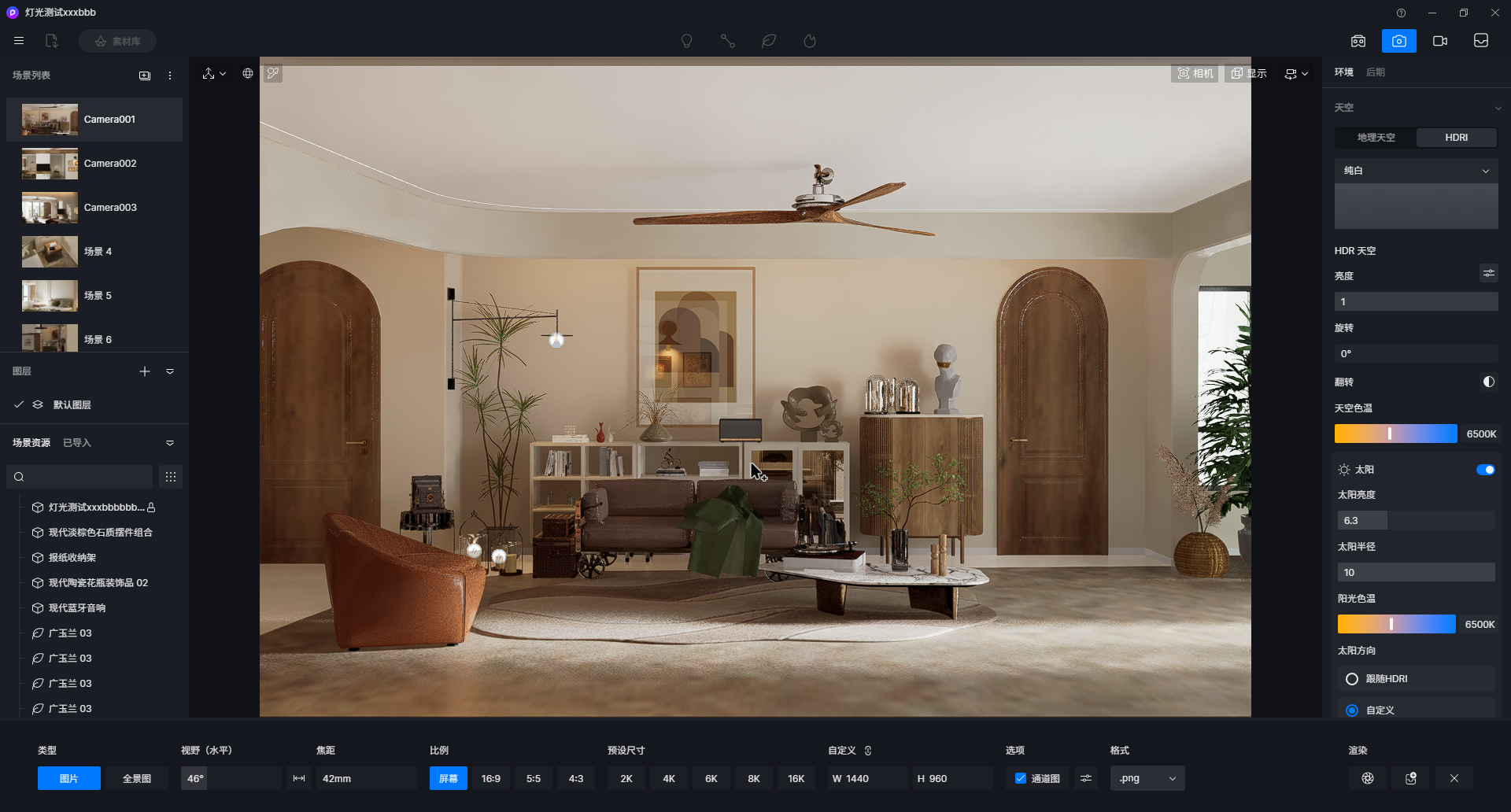Select the 16:9 aspect ratio button
This screenshot has height=812, width=1511.
pyautogui.click(x=490, y=778)
